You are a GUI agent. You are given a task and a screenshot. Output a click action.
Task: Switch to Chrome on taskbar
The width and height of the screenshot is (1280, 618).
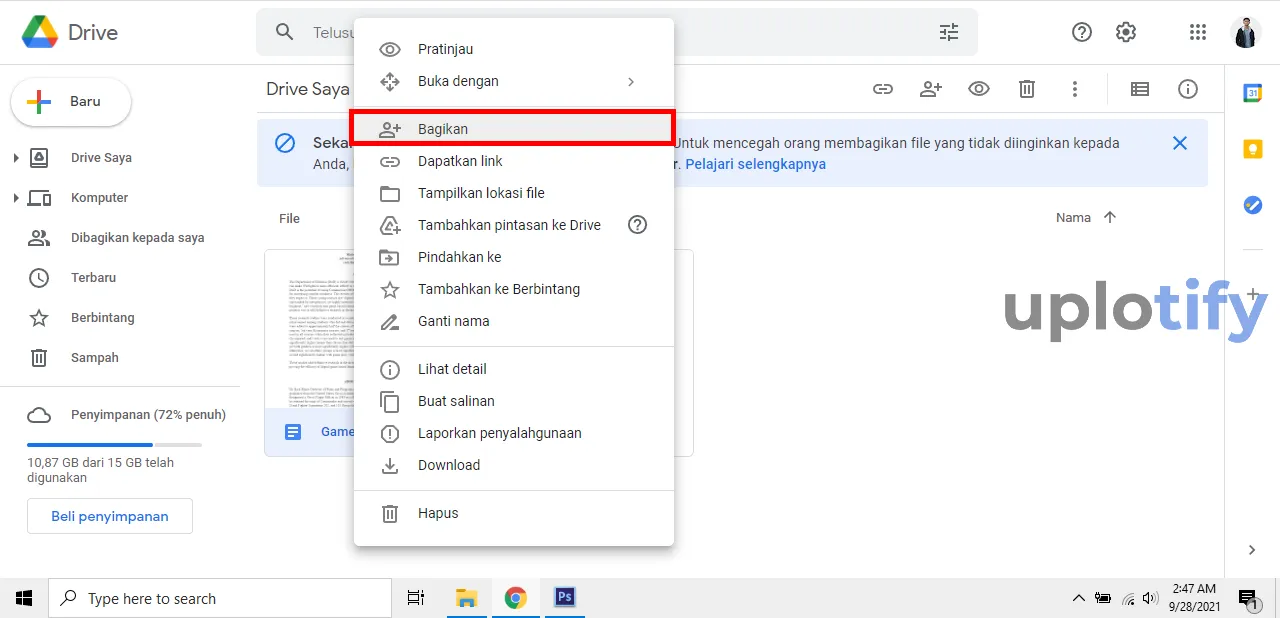tap(516, 598)
